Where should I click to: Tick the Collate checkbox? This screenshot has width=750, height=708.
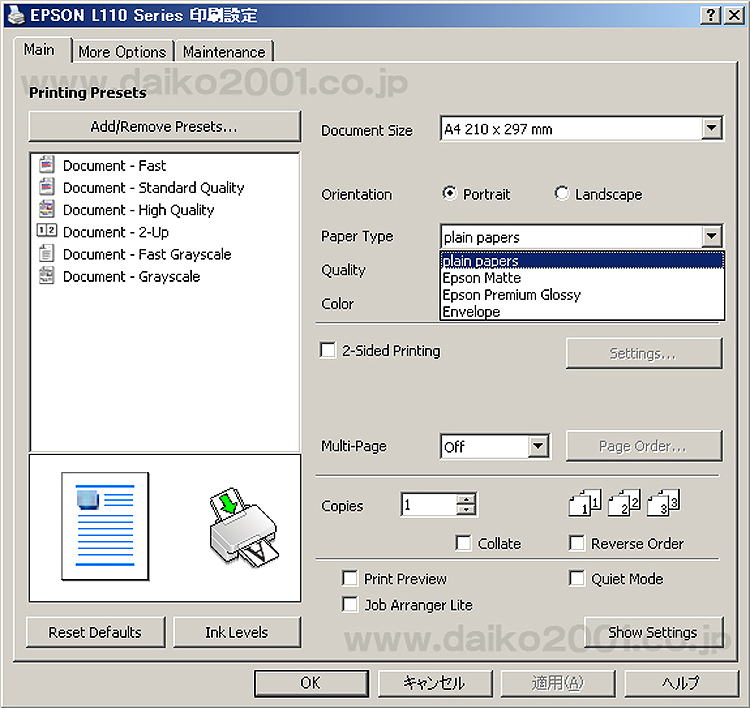[463, 543]
